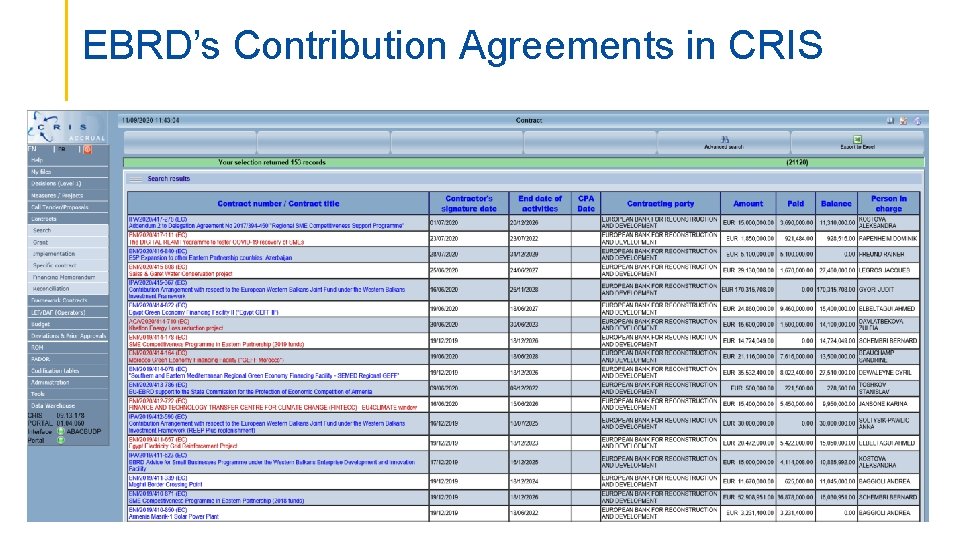960x540 pixels.
Task: Click the last icon in Contract title bar
Action: point(917,121)
